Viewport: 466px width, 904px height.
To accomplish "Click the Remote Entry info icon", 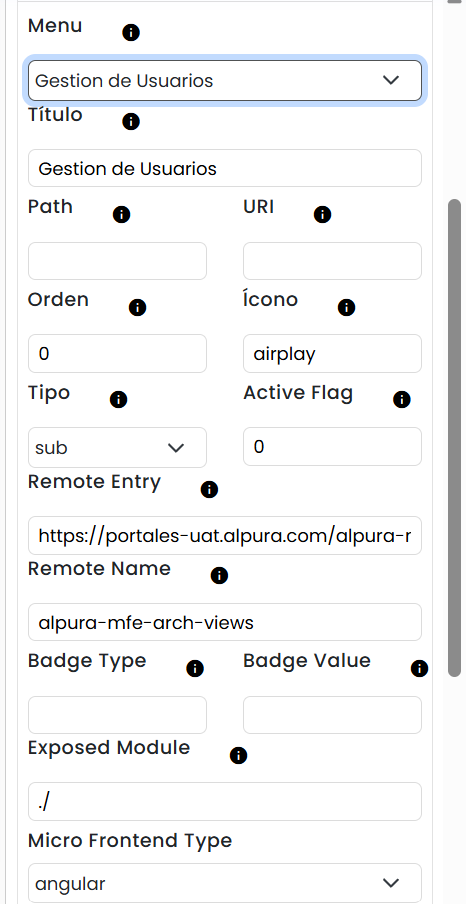I will pos(209,489).
